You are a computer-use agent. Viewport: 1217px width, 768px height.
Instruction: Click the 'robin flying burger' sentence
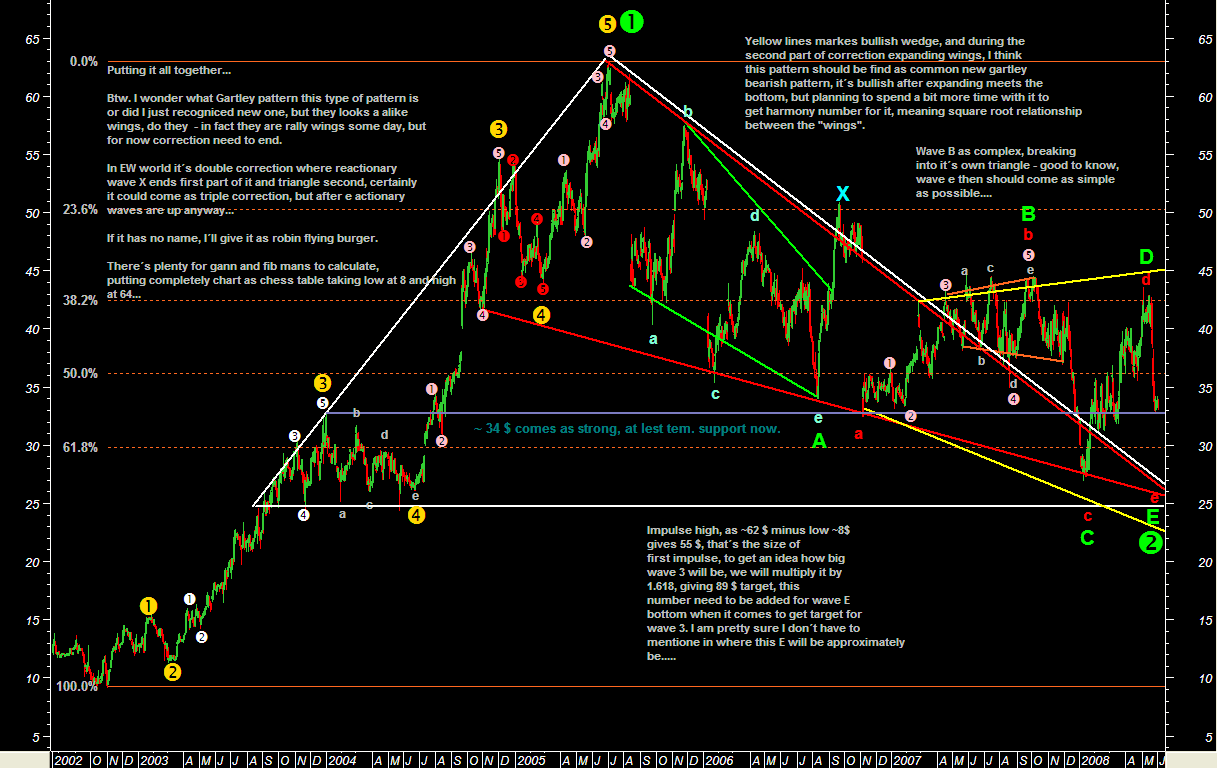coord(243,239)
